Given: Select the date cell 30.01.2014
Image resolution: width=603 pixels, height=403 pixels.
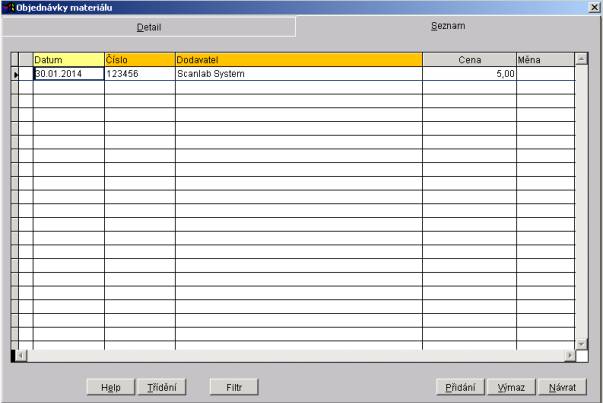Looking at the screenshot, I should 68,74.
